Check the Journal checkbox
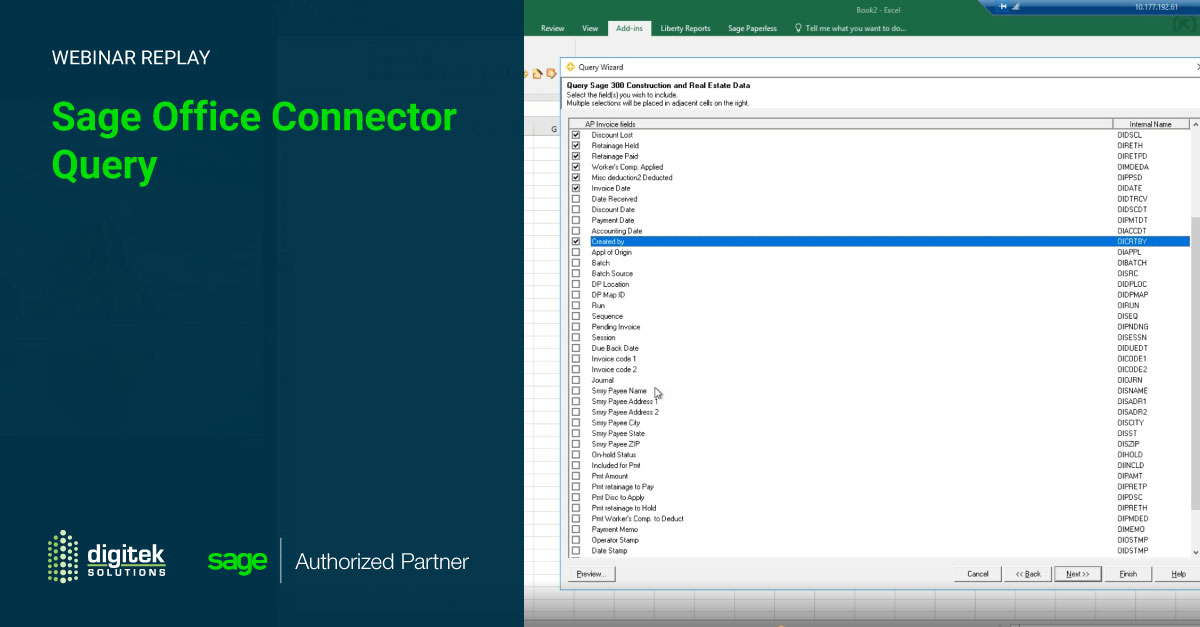The width and height of the screenshot is (1200, 627). pos(575,380)
